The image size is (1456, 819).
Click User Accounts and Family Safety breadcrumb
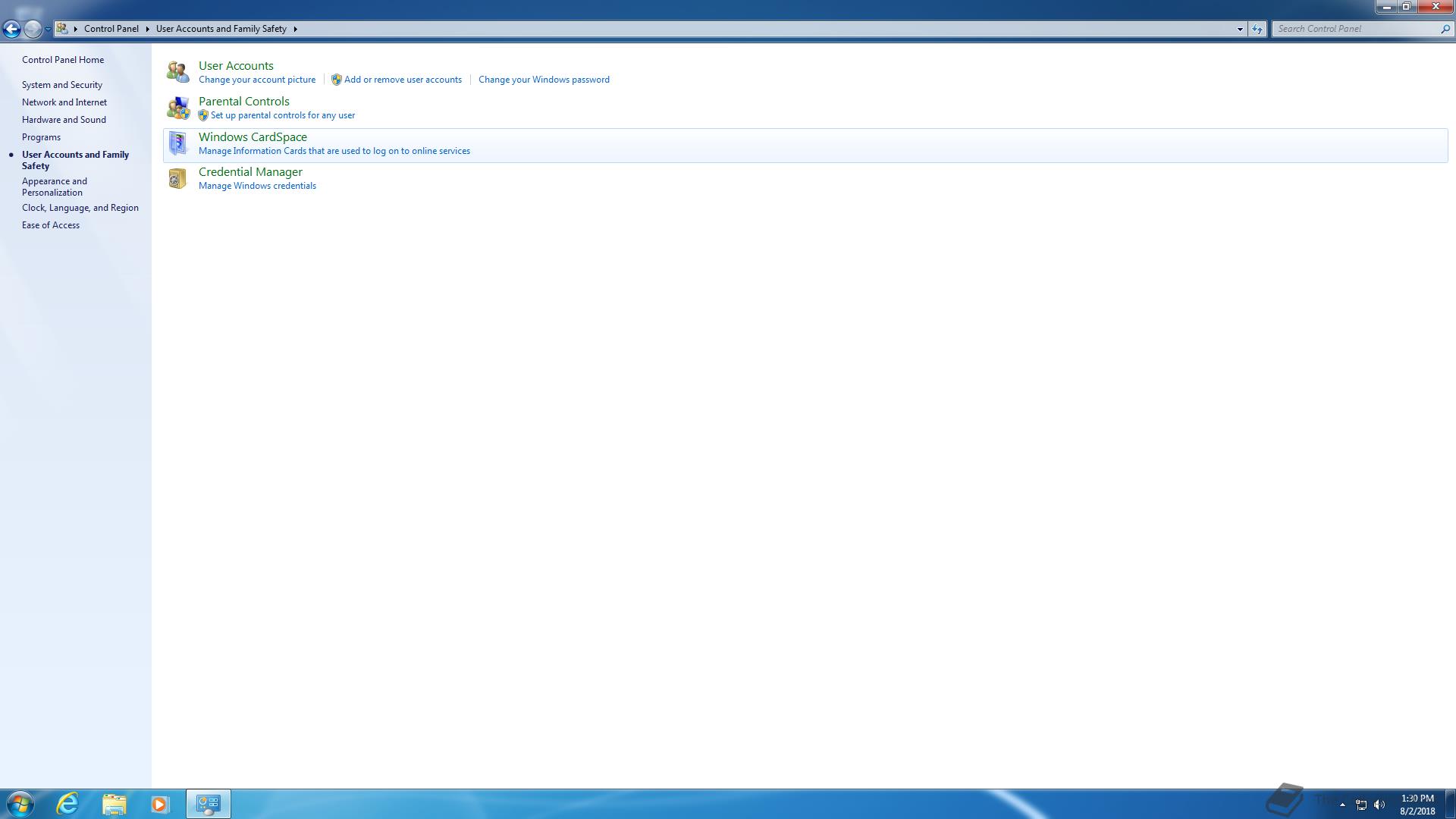tap(221, 29)
